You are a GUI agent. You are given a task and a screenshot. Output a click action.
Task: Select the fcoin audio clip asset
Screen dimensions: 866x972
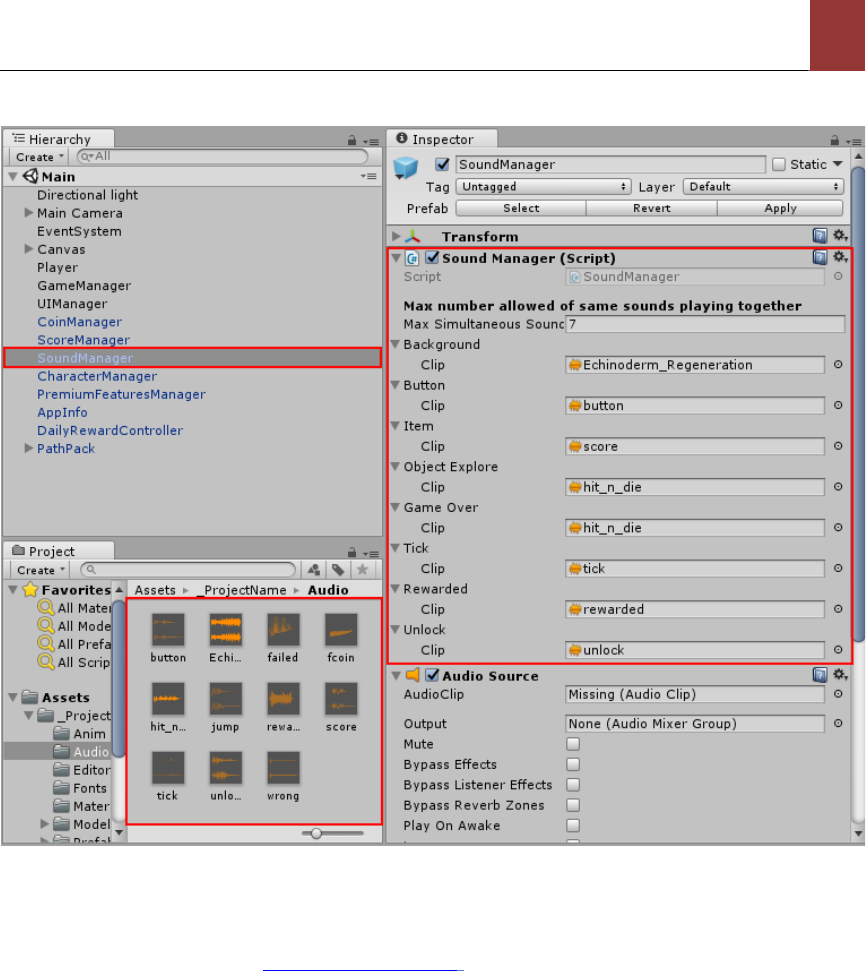(x=341, y=638)
